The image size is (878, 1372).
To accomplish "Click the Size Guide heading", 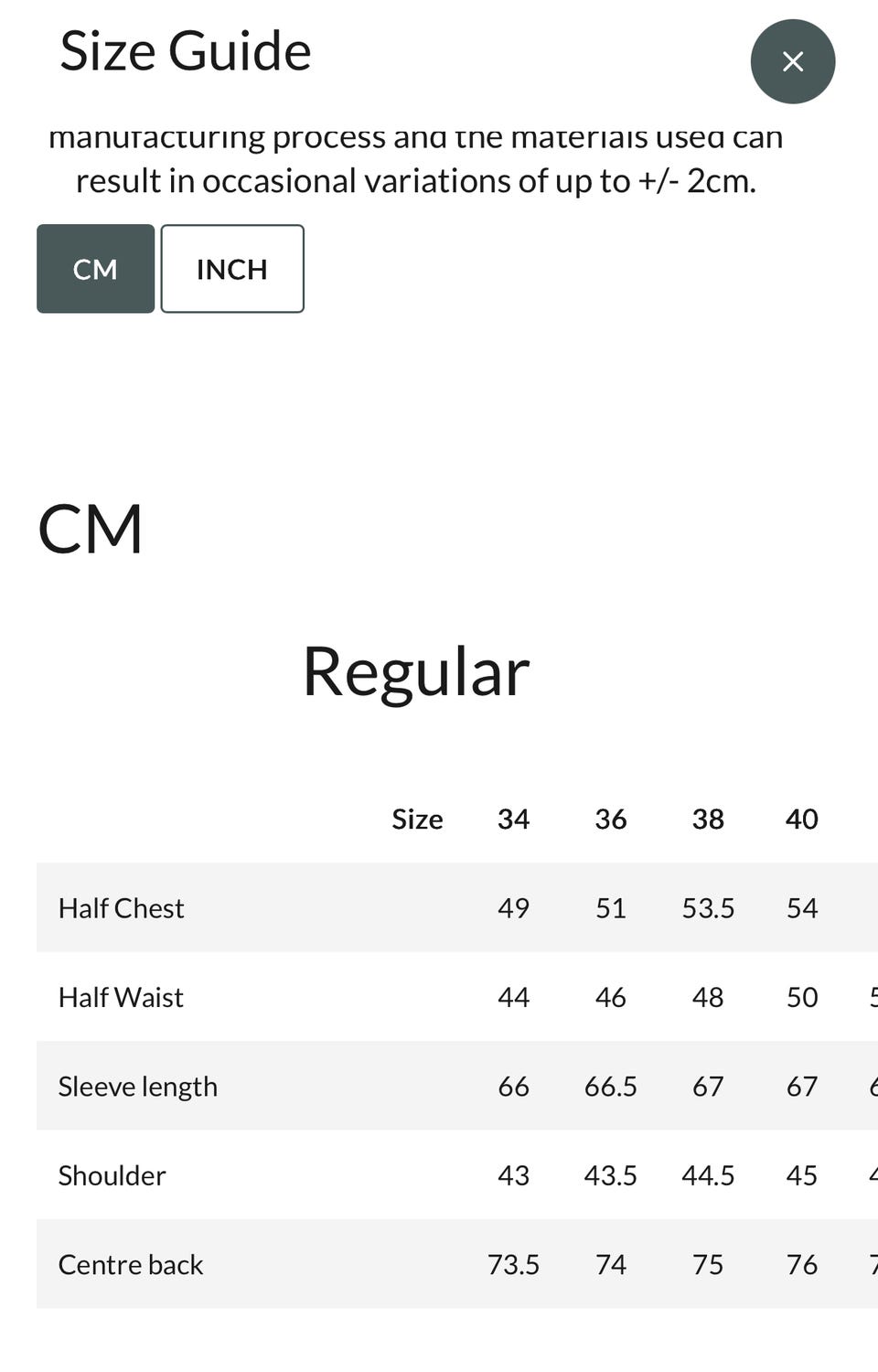I will 186,51.
